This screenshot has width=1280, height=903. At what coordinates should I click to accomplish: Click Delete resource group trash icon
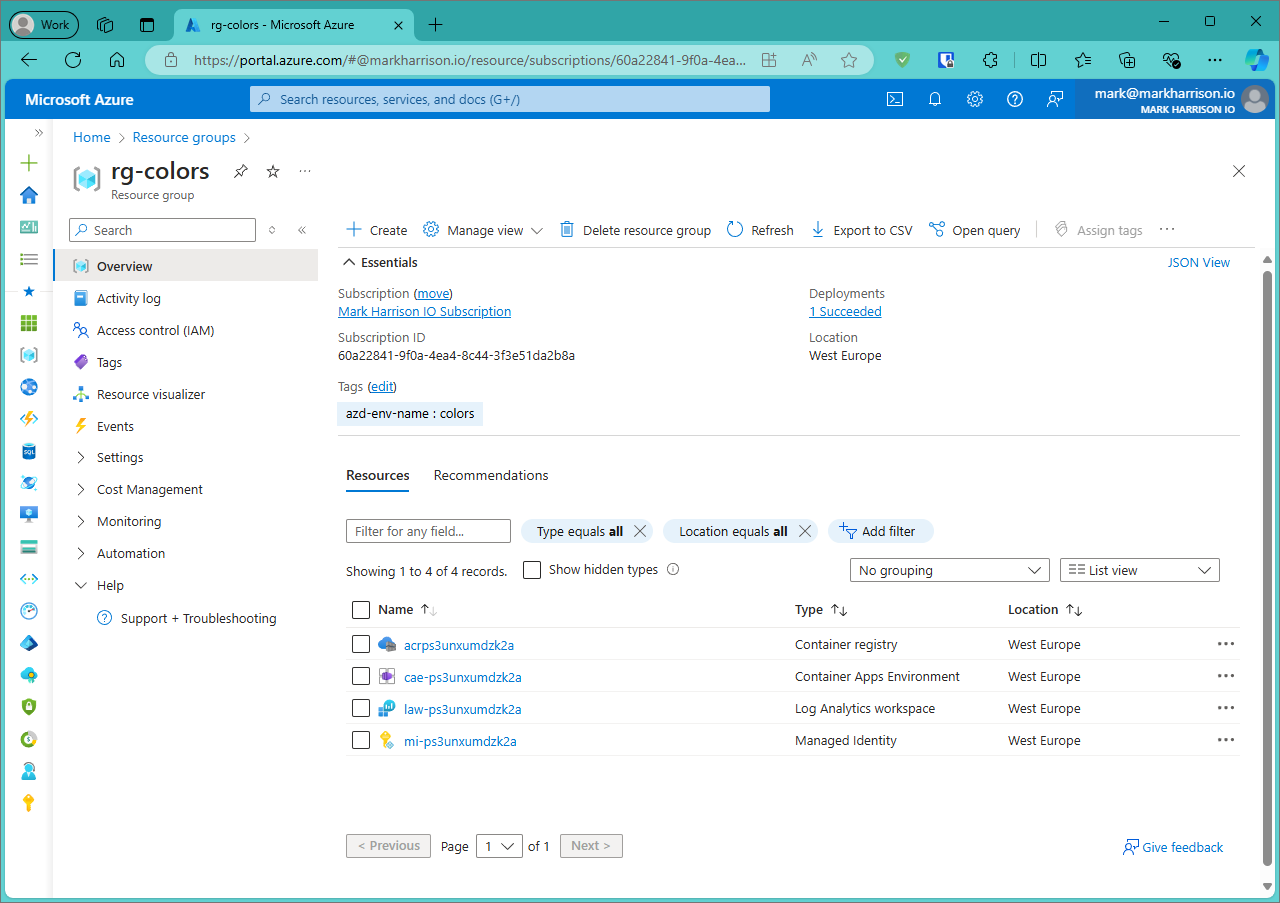point(567,230)
